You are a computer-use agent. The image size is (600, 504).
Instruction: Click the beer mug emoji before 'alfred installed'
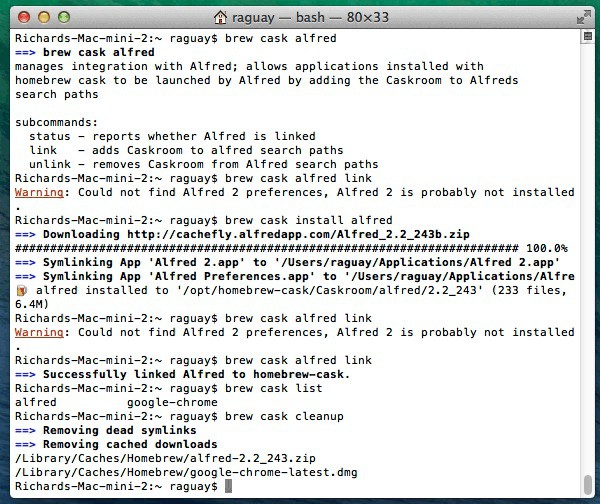(x=21, y=291)
